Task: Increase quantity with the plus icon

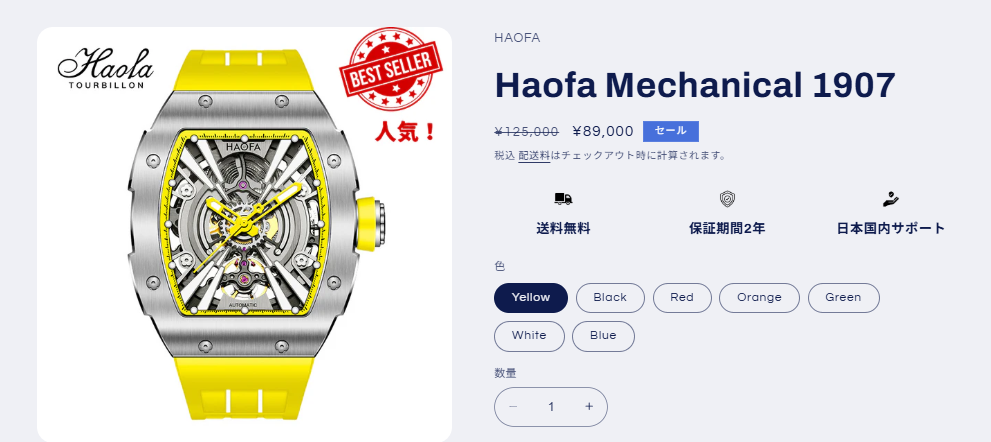Action: click(589, 407)
